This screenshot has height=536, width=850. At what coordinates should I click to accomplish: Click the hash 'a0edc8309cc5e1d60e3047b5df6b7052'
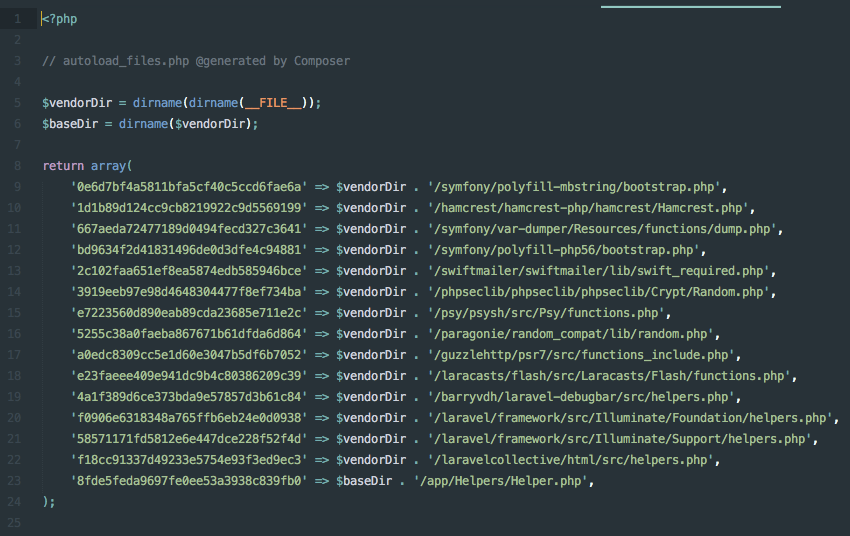[189, 355]
